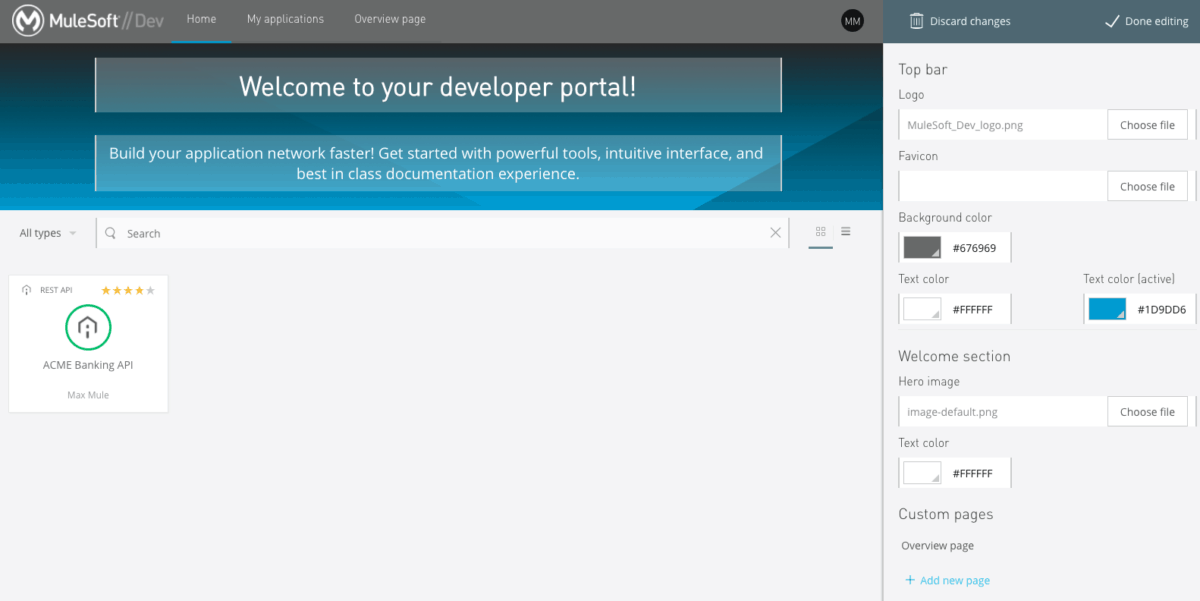1200x601 pixels.
Task: Switch to the My applications tab
Action: coord(285,18)
